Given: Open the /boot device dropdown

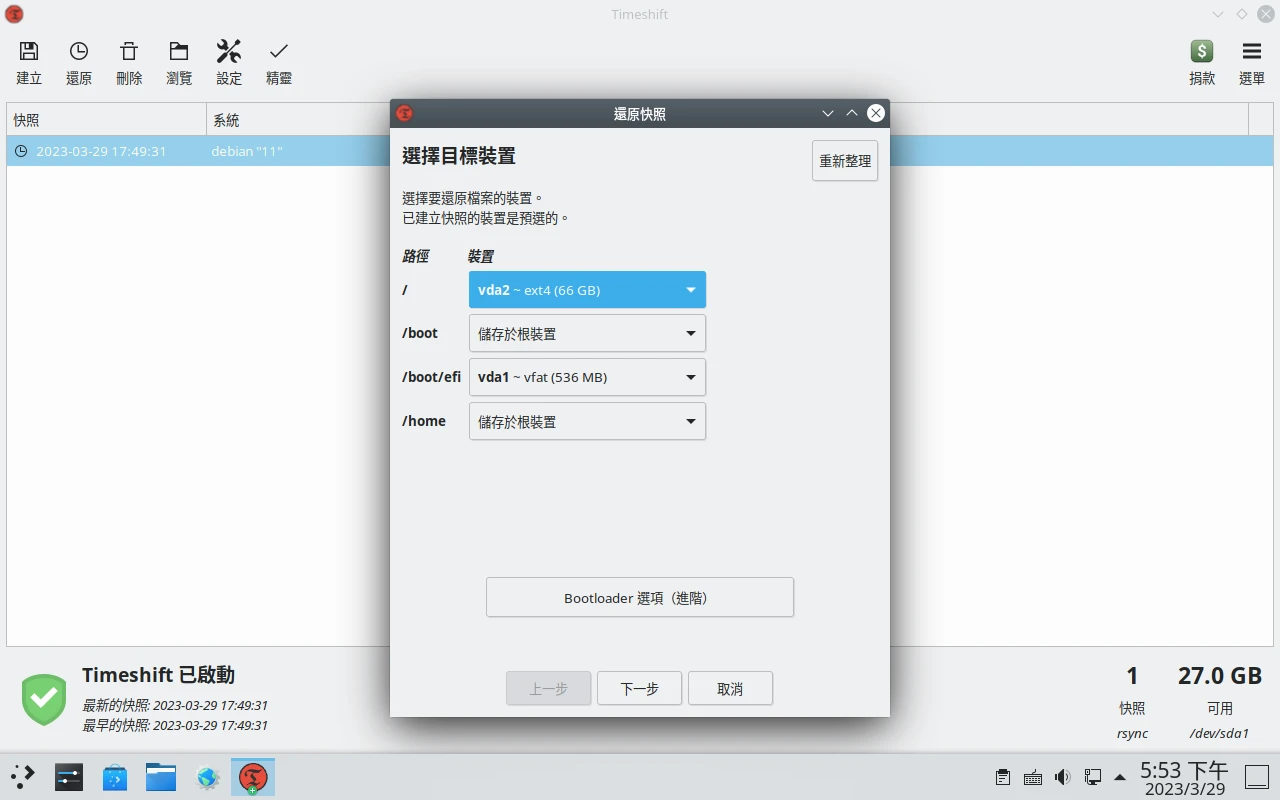Looking at the screenshot, I should [x=587, y=334].
